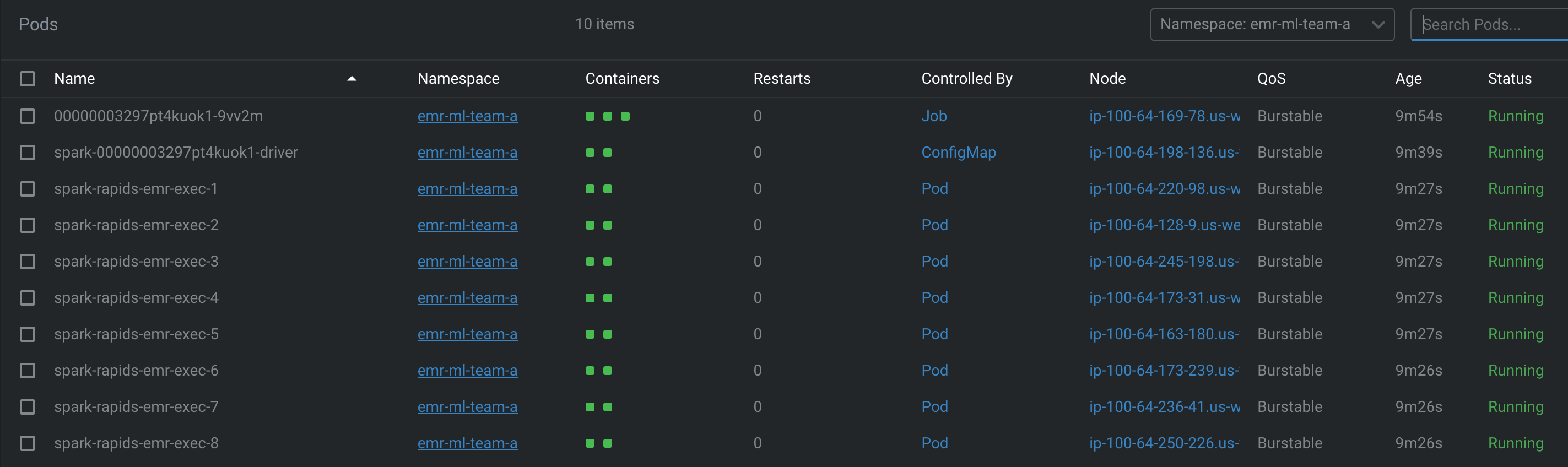Click second container indicator of exec-6
The height and width of the screenshot is (467, 1568).
[608, 371]
